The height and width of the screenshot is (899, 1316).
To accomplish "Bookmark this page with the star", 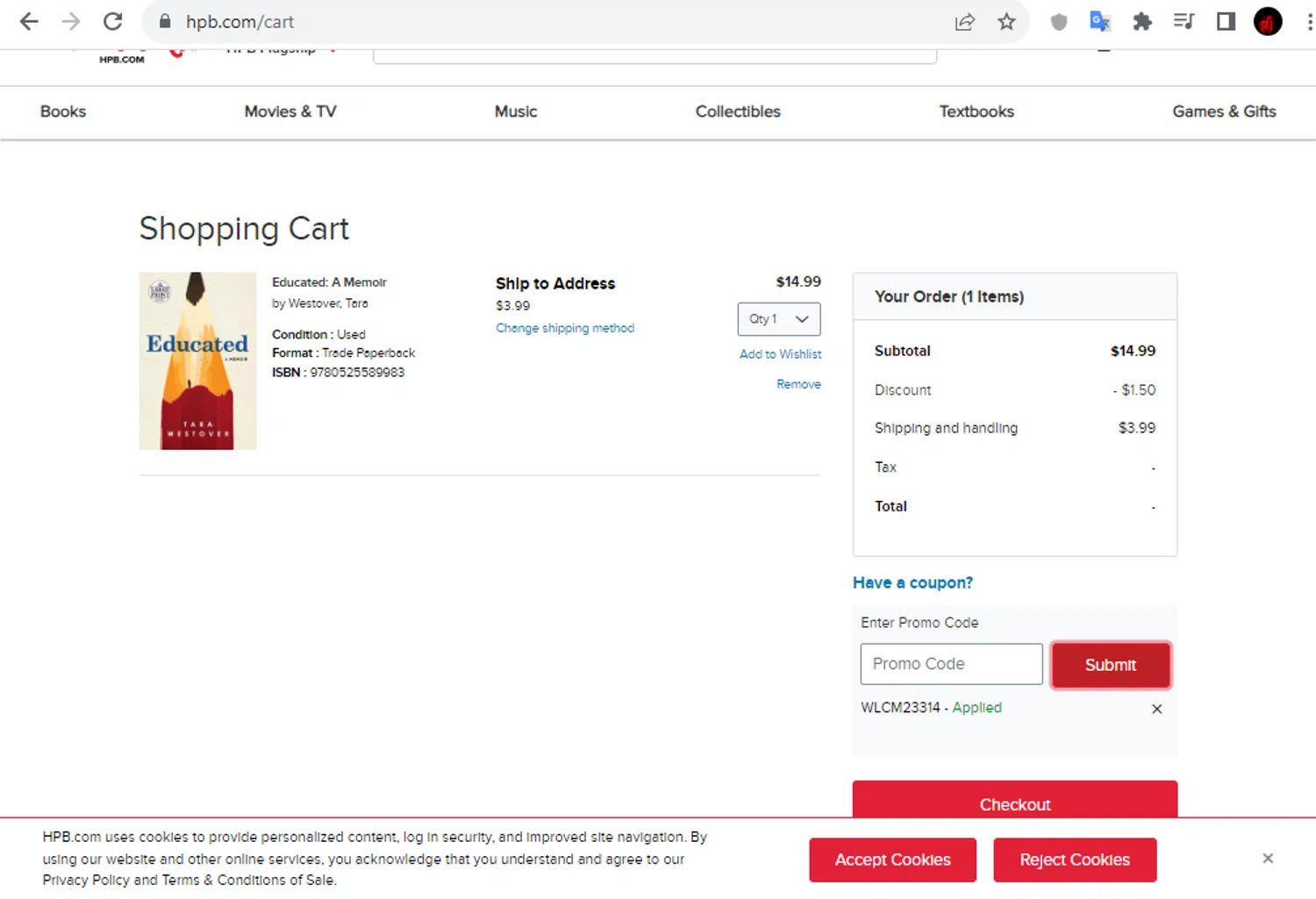I will [1006, 22].
